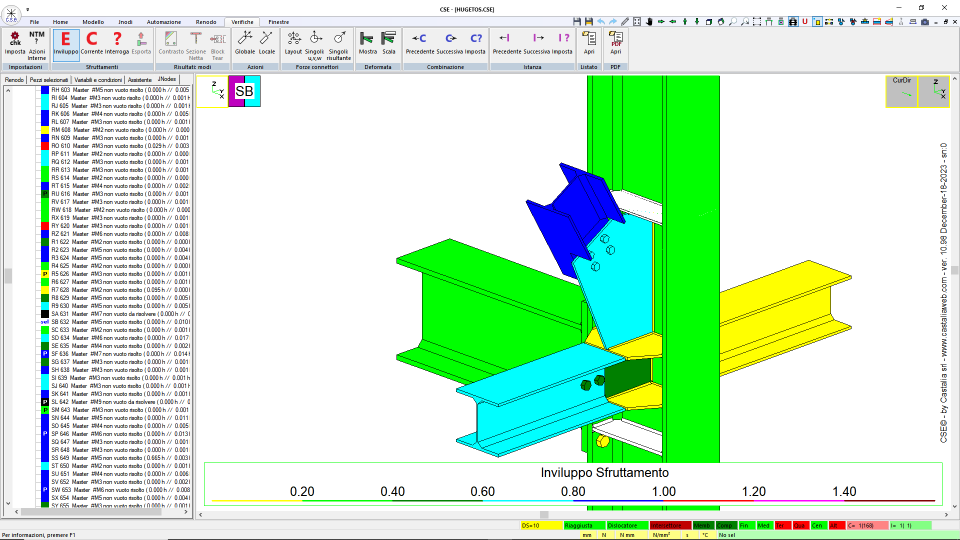Viewport: 960px width, 540px height.
Task: Click the mm length unit field
Action: [x=587, y=535]
